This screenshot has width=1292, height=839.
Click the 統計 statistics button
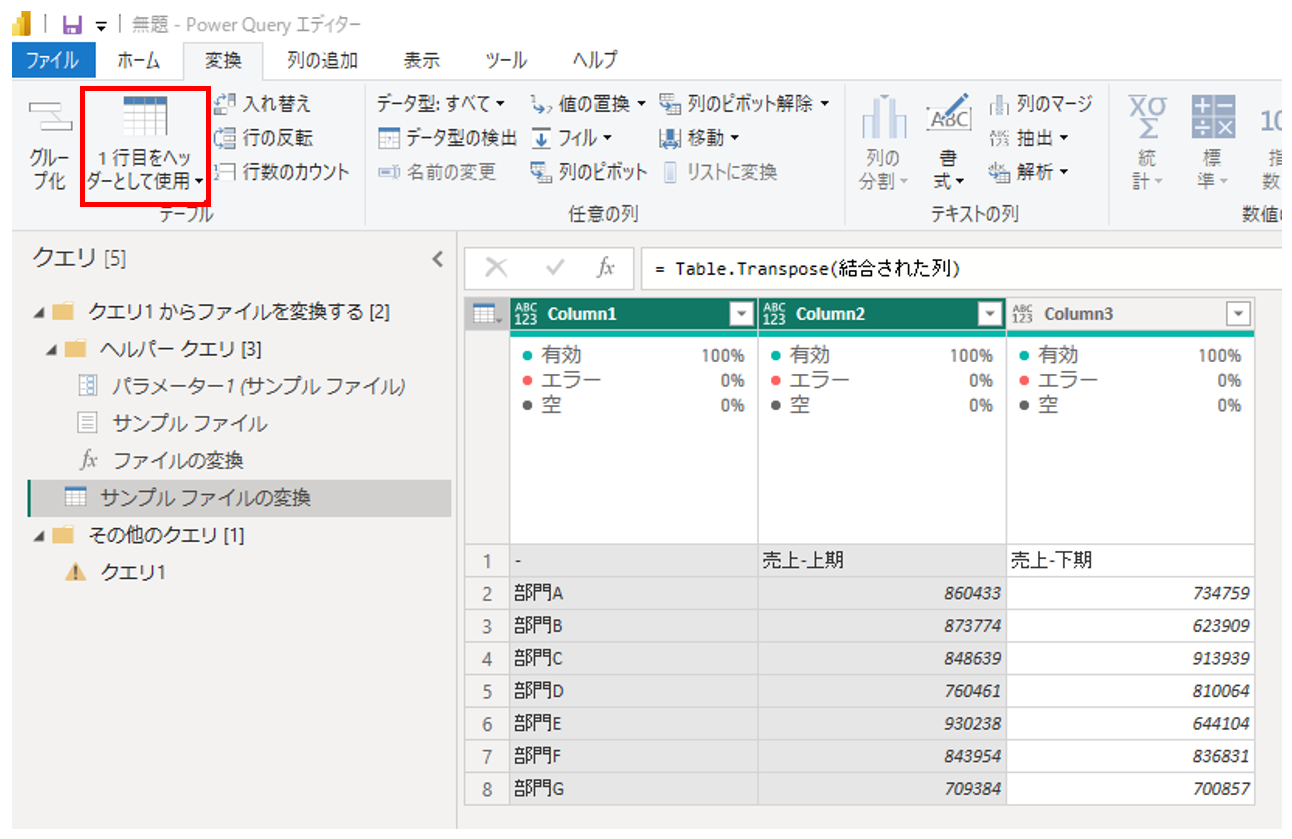click(1146, 143)
